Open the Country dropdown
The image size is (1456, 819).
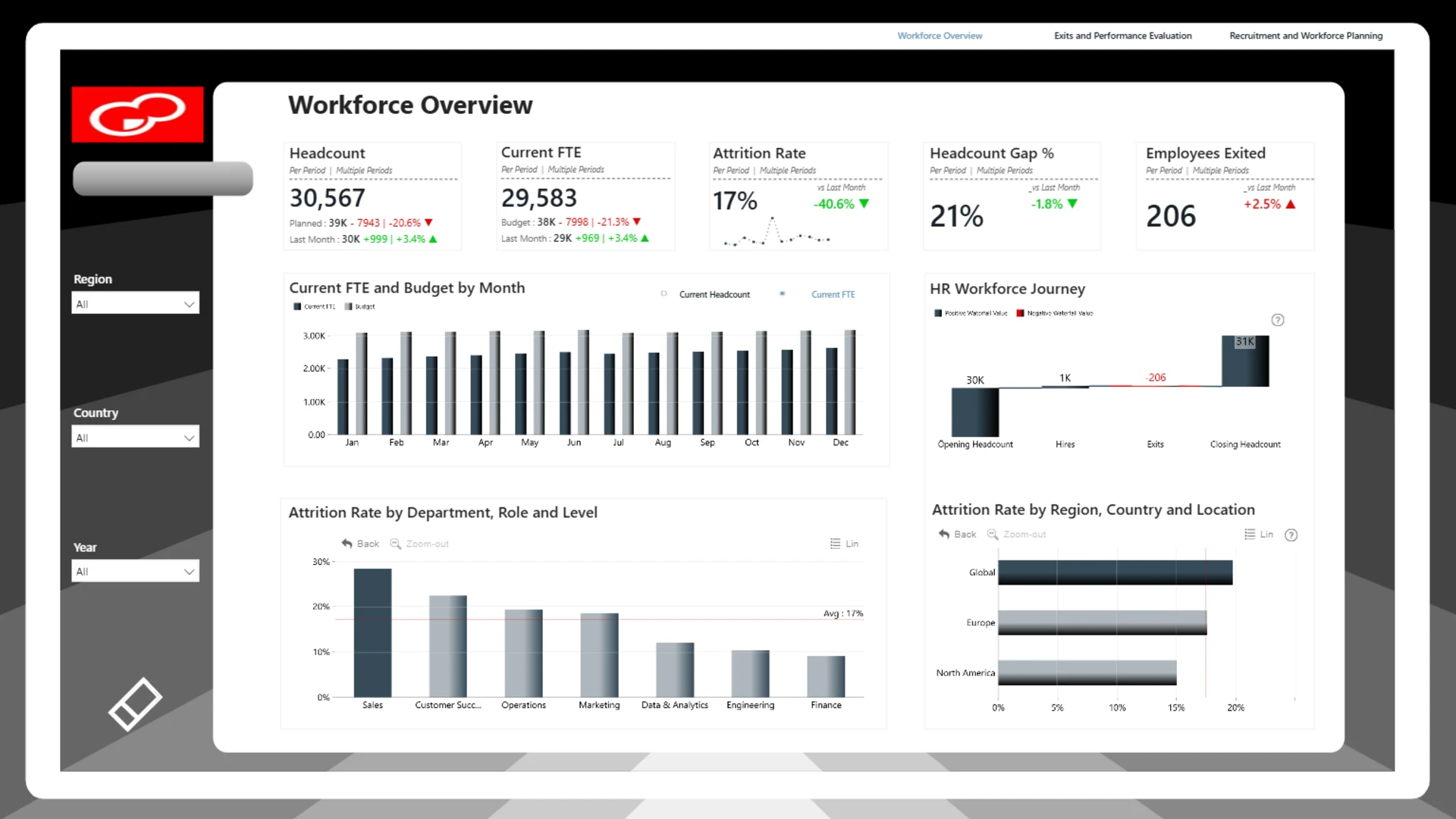[136, 438]
